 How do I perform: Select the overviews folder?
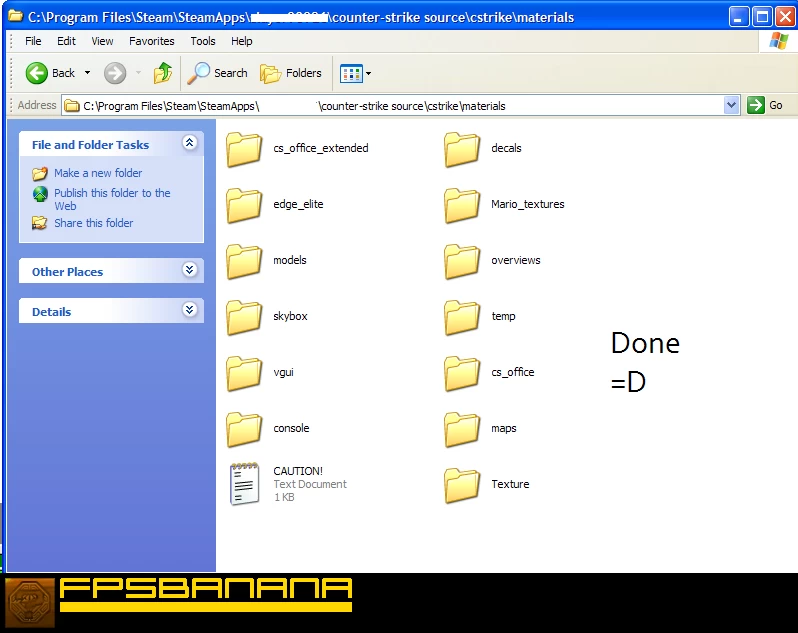click(x=462, y=261)
